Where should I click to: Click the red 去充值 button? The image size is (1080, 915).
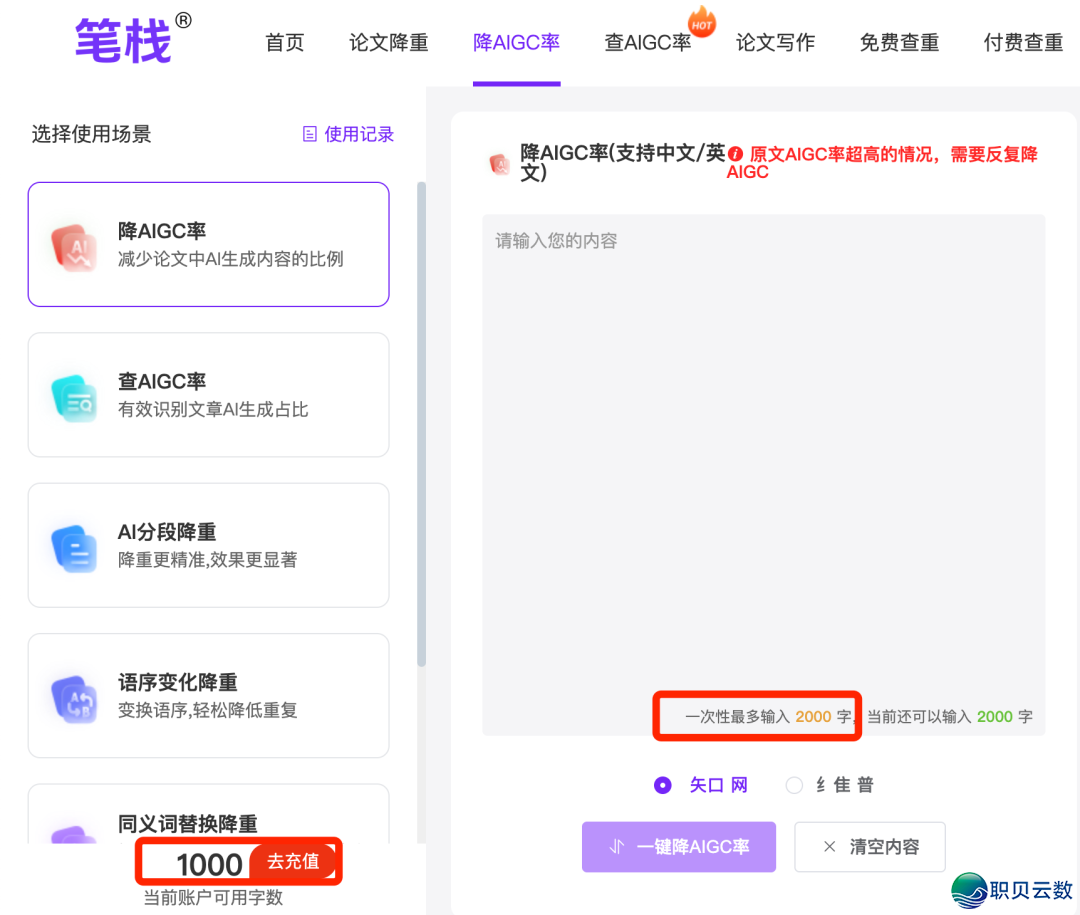tap(293, 862)
